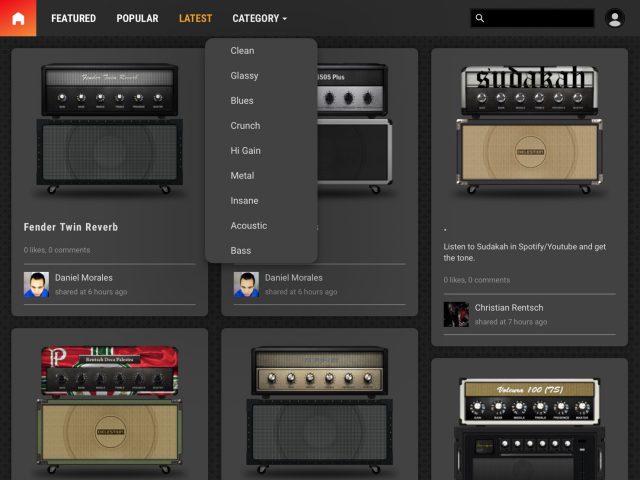
Task: Click Daniel Morales avatar under 6505 Plus card
Action: pos(246,284)
